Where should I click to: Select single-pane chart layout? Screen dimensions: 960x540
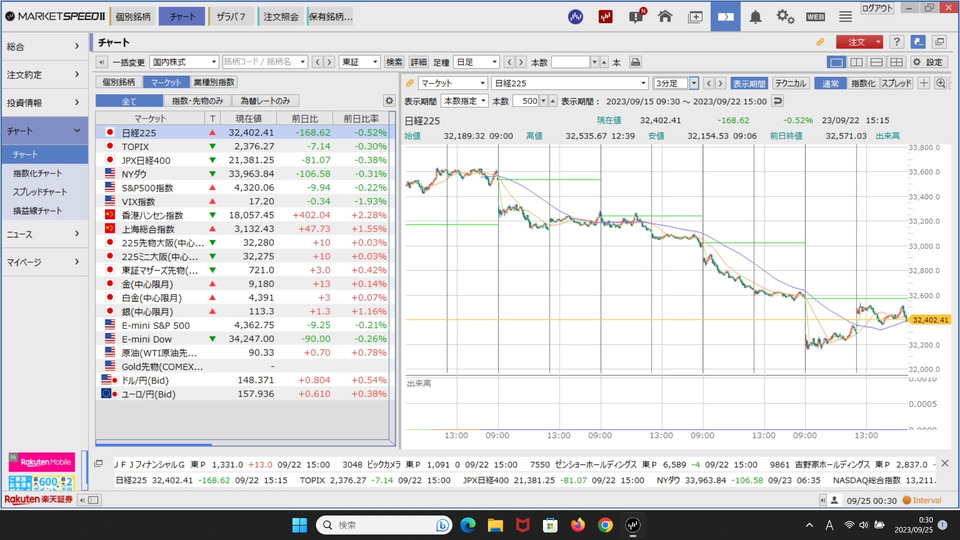(836, 62)
